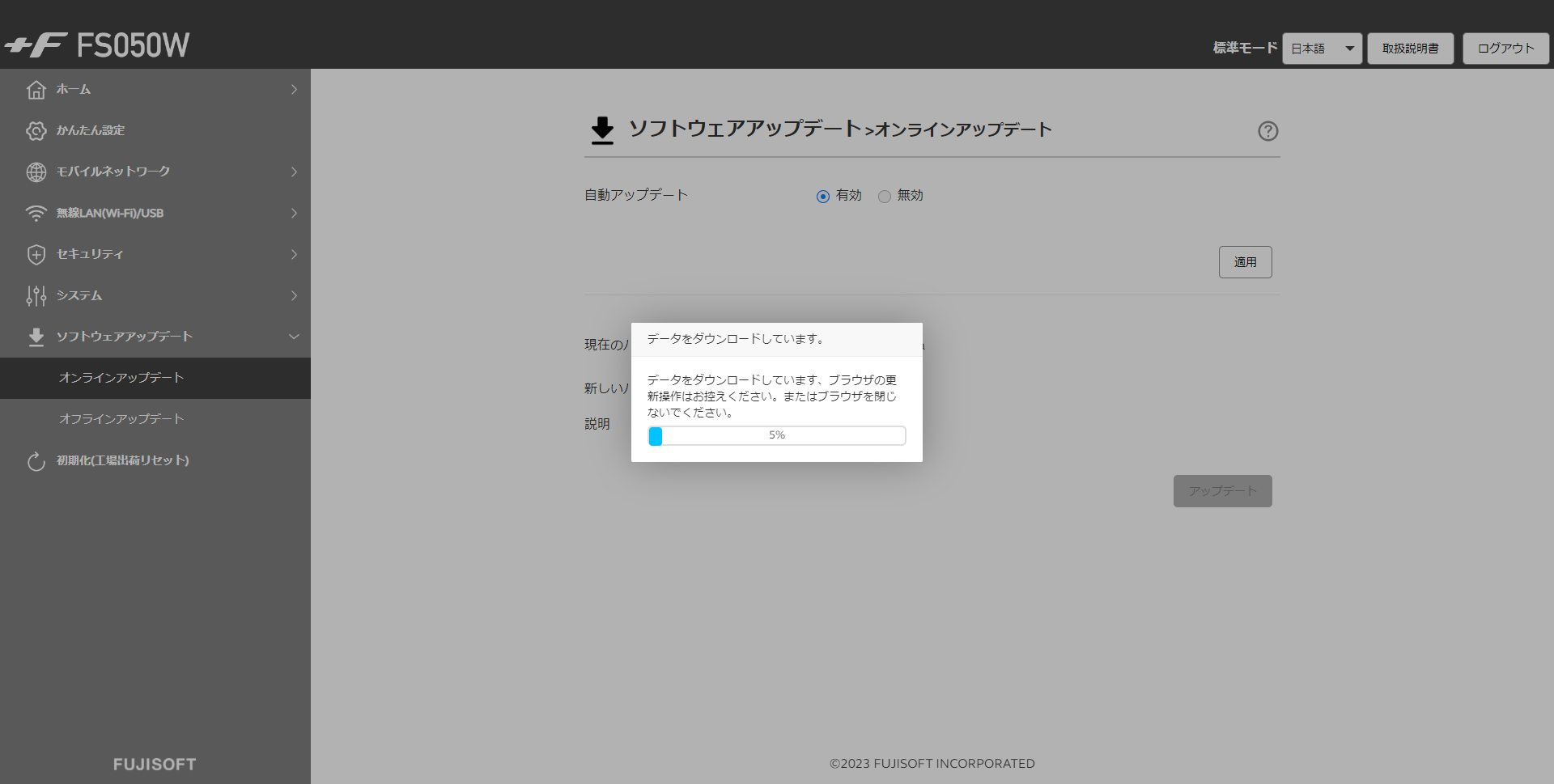Go to オンラインアップデート submenu
The height and width of the screenshot is (784, 1554).
point(155,378)
